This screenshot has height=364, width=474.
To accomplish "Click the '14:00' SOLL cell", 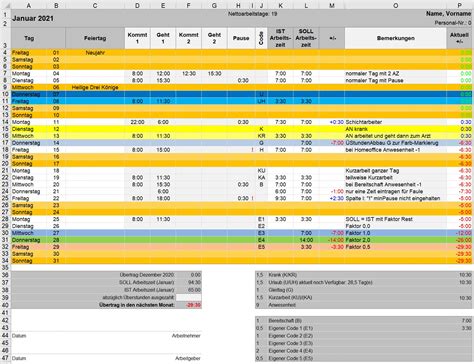I will pos(306,240).
